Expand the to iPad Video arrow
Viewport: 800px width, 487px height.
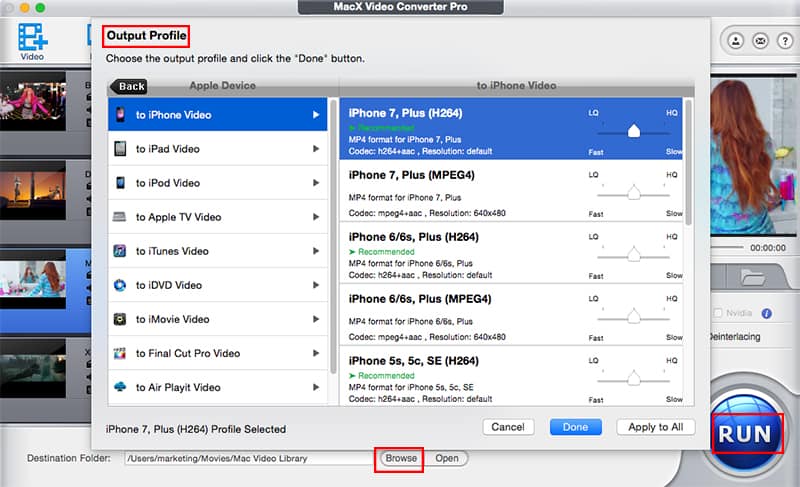[316, 149]
